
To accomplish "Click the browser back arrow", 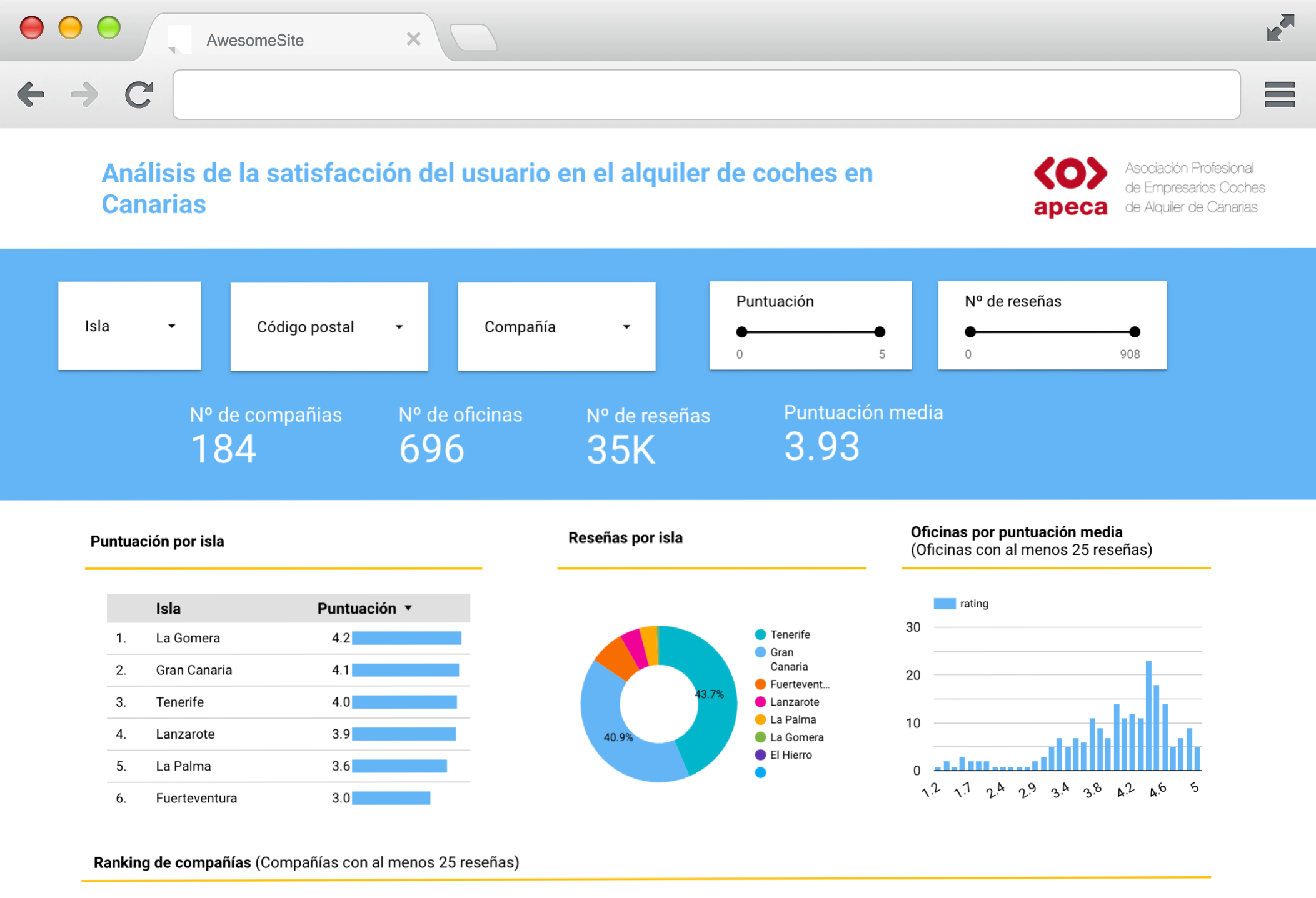I will pyautogui.click(x=31, y=95).
